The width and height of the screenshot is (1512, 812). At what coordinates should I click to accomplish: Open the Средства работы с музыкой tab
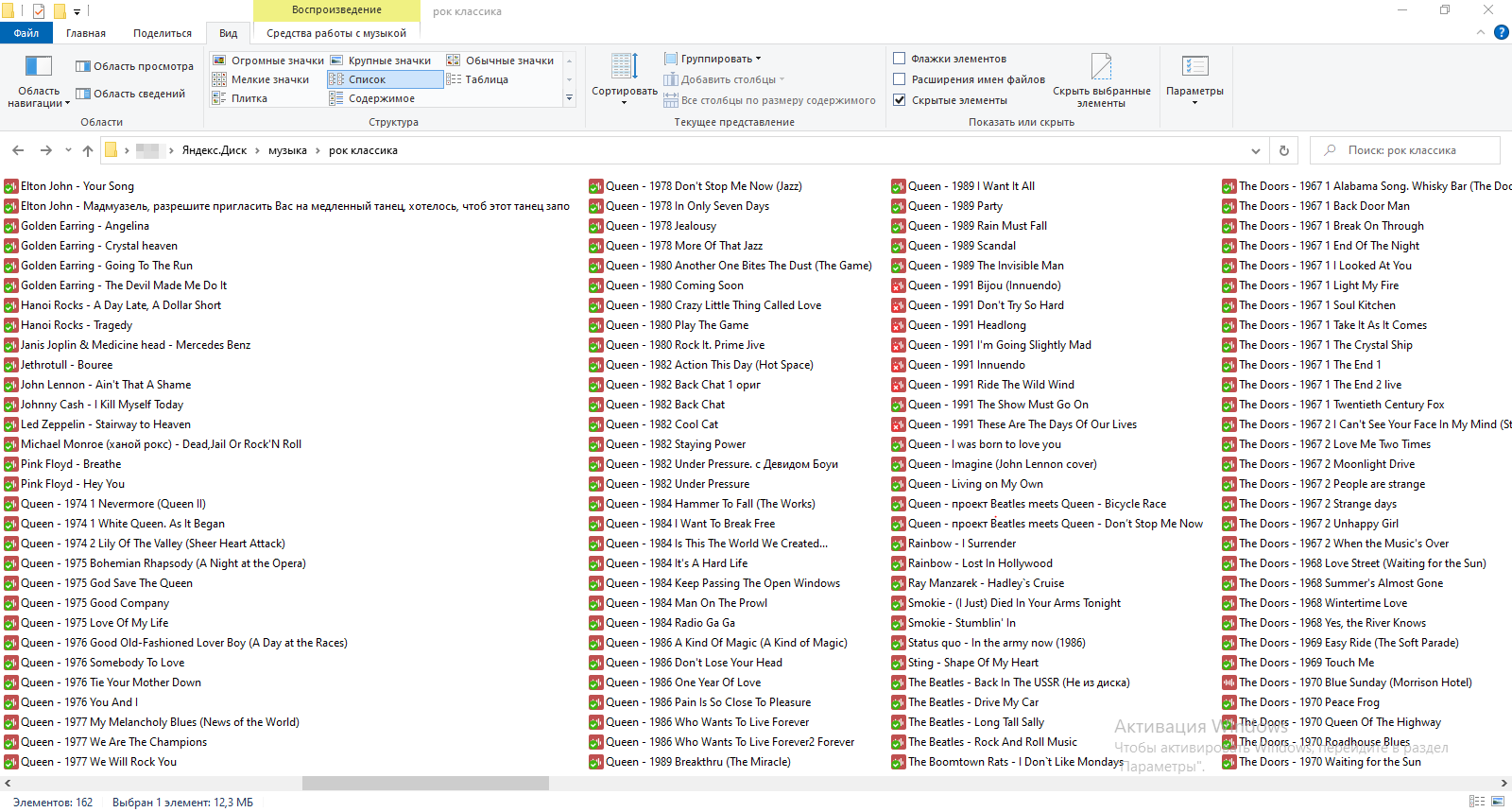coord(336,33)
